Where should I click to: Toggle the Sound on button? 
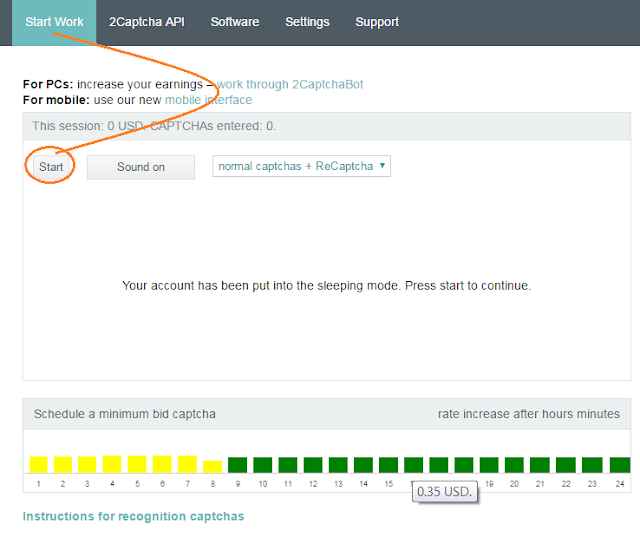(x=141, y=167)
